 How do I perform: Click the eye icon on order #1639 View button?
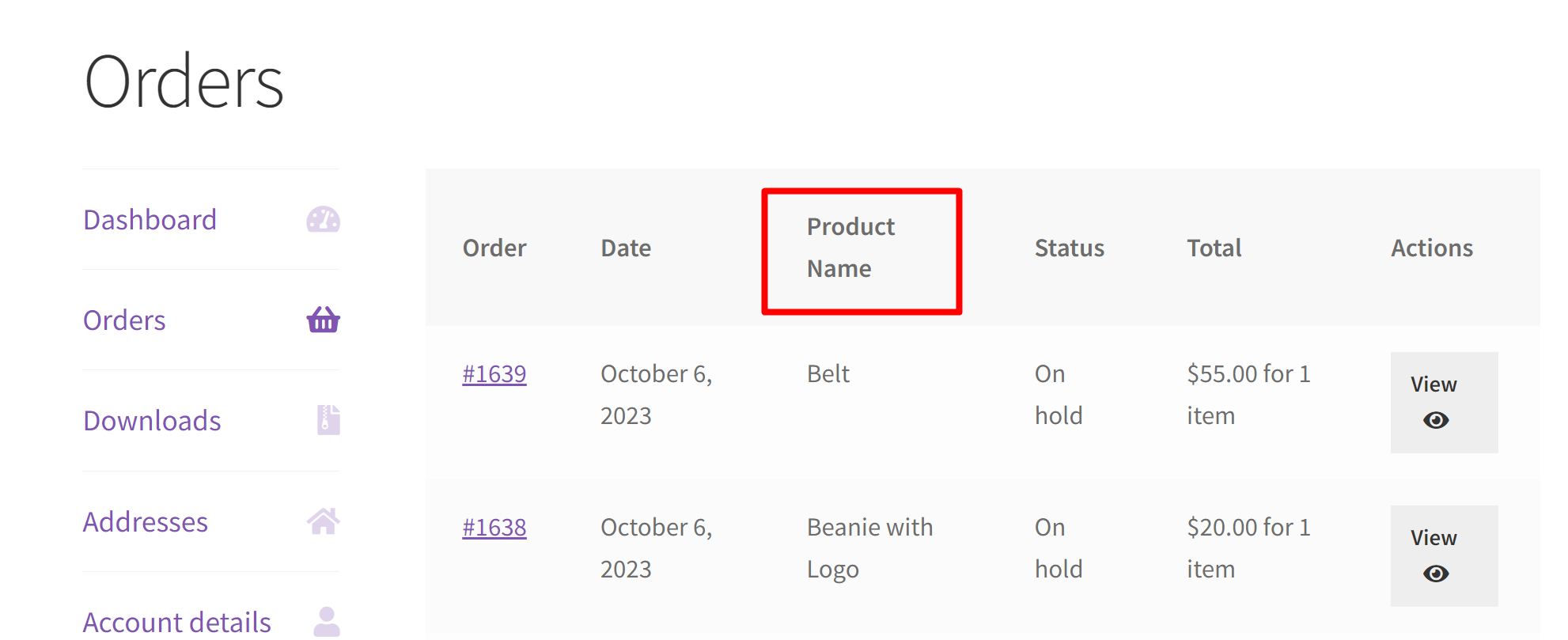1437,421
